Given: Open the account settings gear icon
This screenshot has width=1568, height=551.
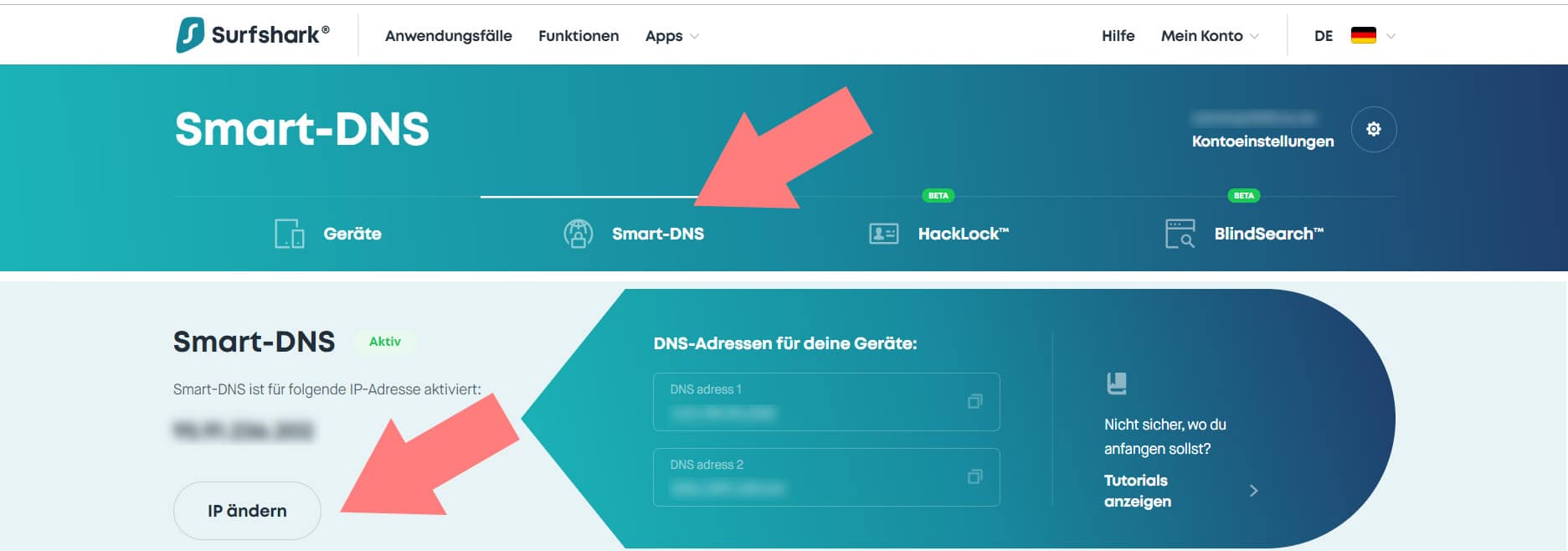Looking at the screenshot, I should (x=1374, y=129).
